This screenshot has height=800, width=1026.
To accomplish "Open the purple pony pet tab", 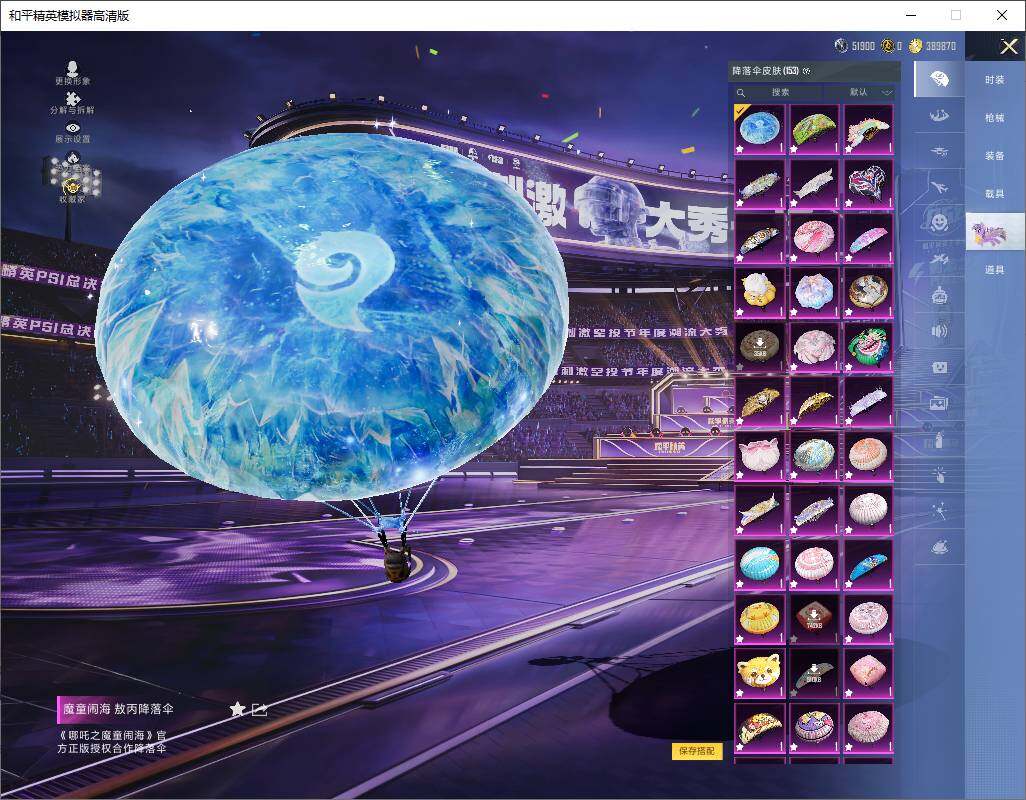I will [995, 232].
